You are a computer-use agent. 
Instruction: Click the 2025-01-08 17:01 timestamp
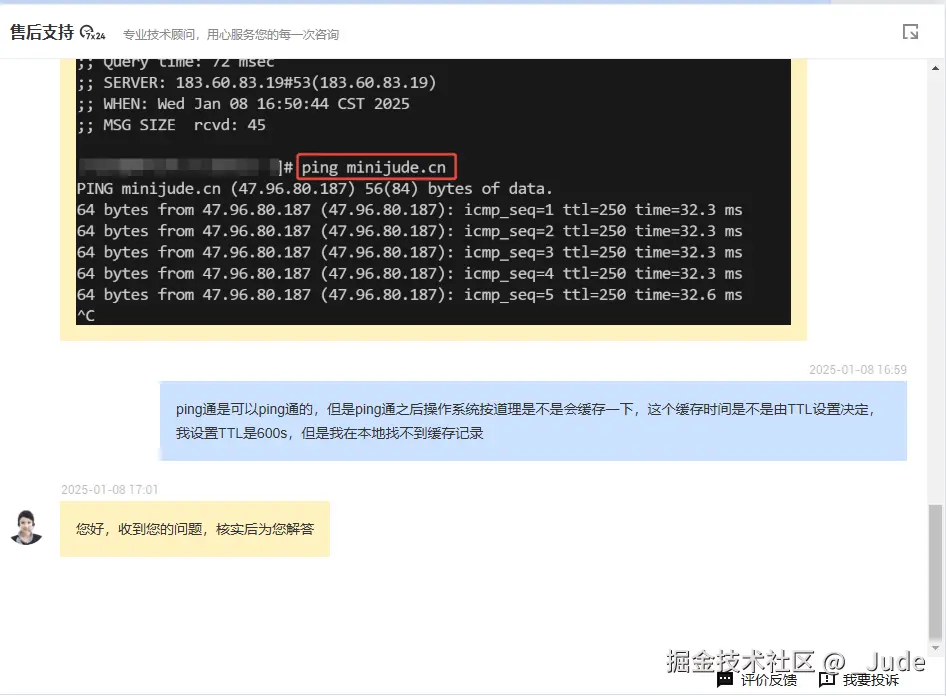click(x=109, y=489)
